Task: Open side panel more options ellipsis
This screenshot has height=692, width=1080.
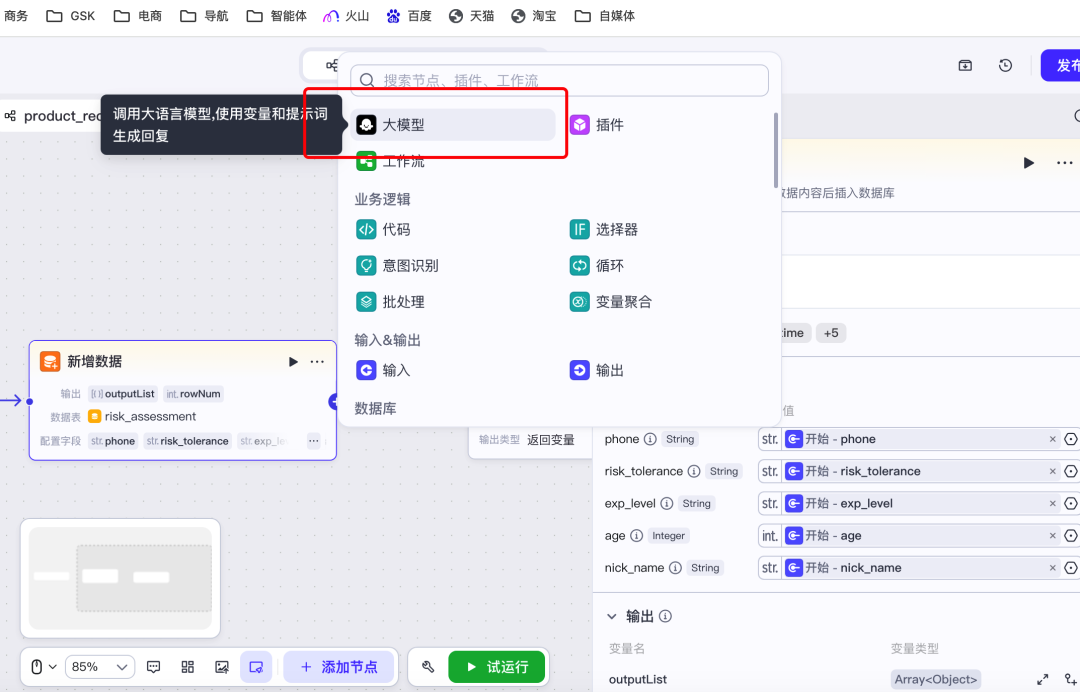Action: tap(1064, 163)
